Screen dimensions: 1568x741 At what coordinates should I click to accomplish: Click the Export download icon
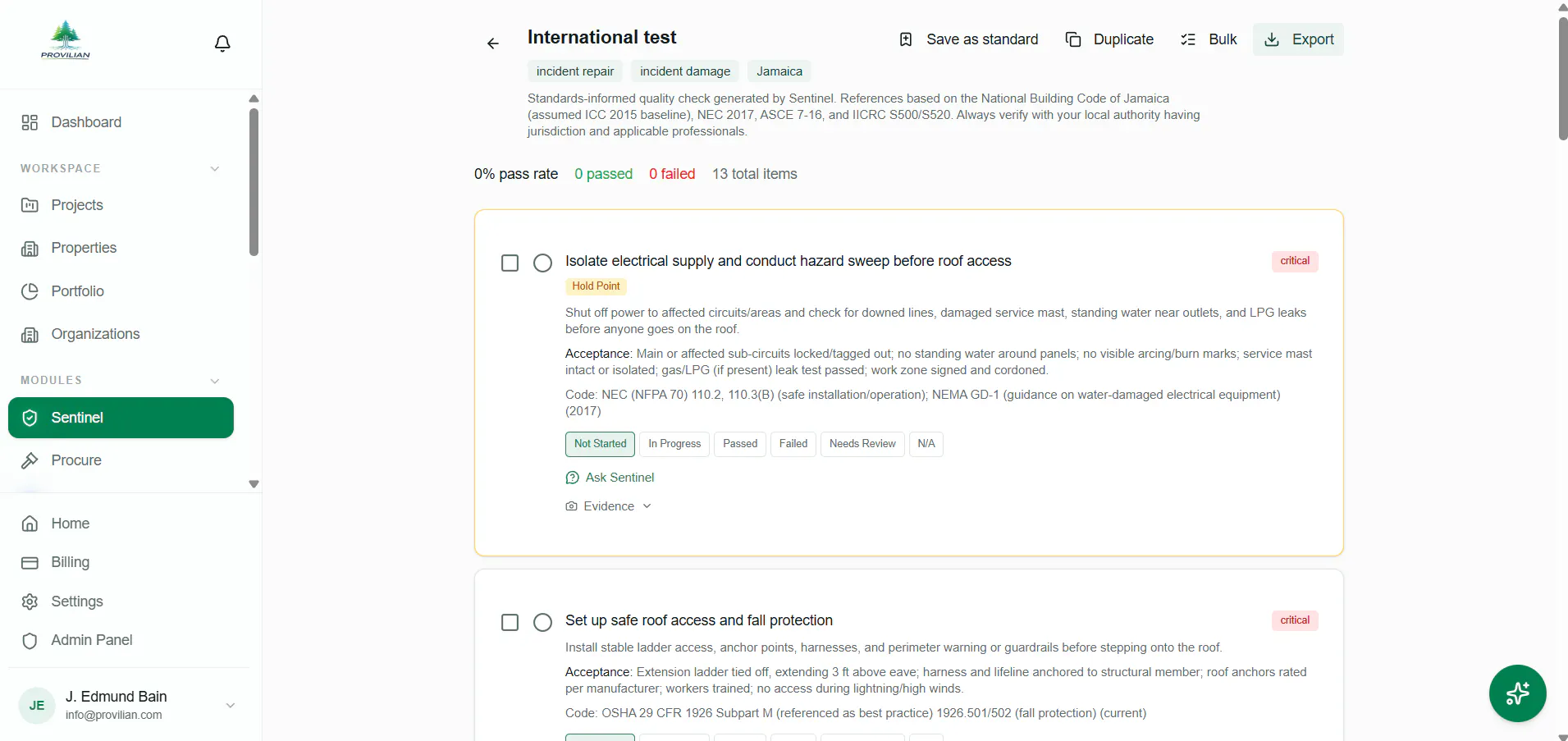tap(1272, 39)
